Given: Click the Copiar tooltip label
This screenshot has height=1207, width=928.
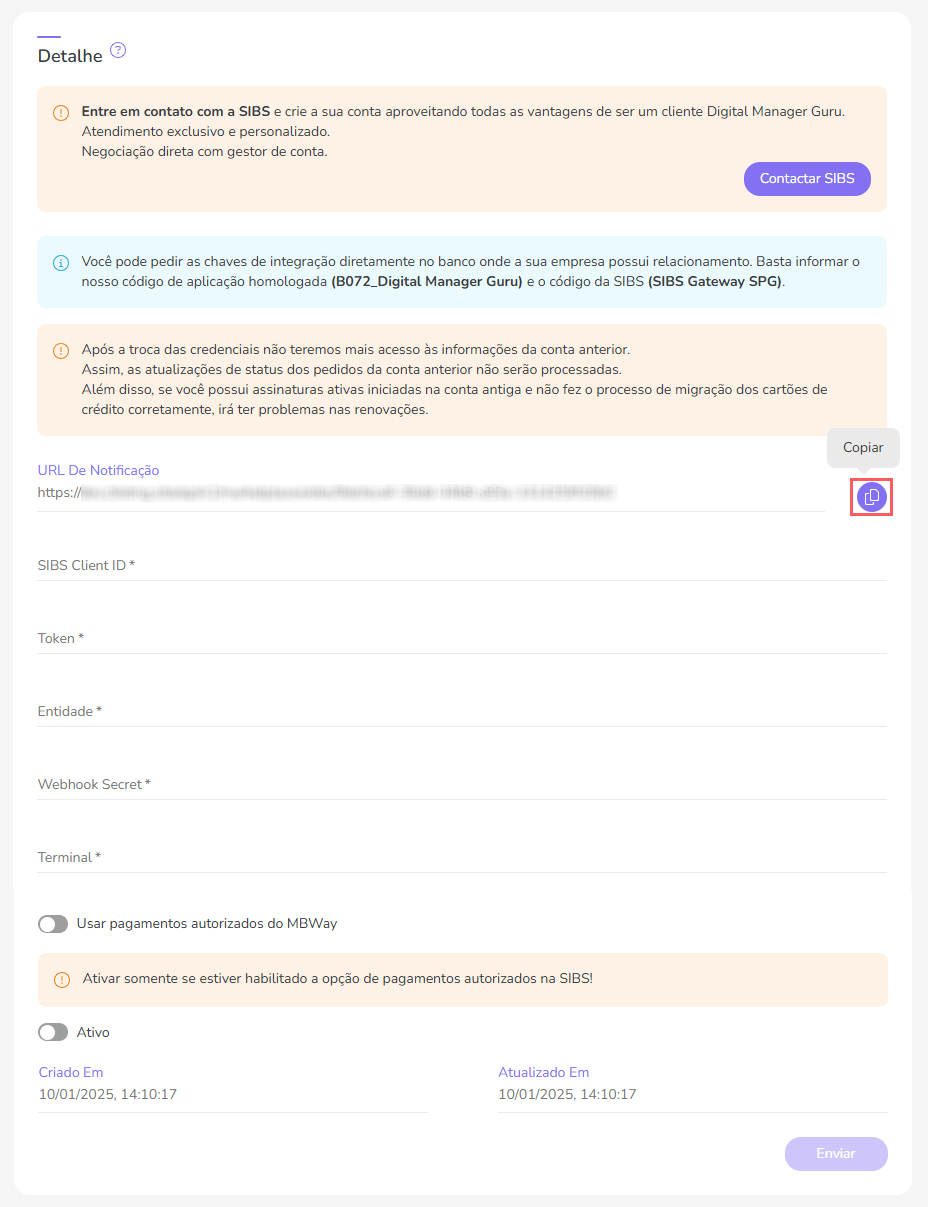Looking at the screenshot, I should point(861,448).
